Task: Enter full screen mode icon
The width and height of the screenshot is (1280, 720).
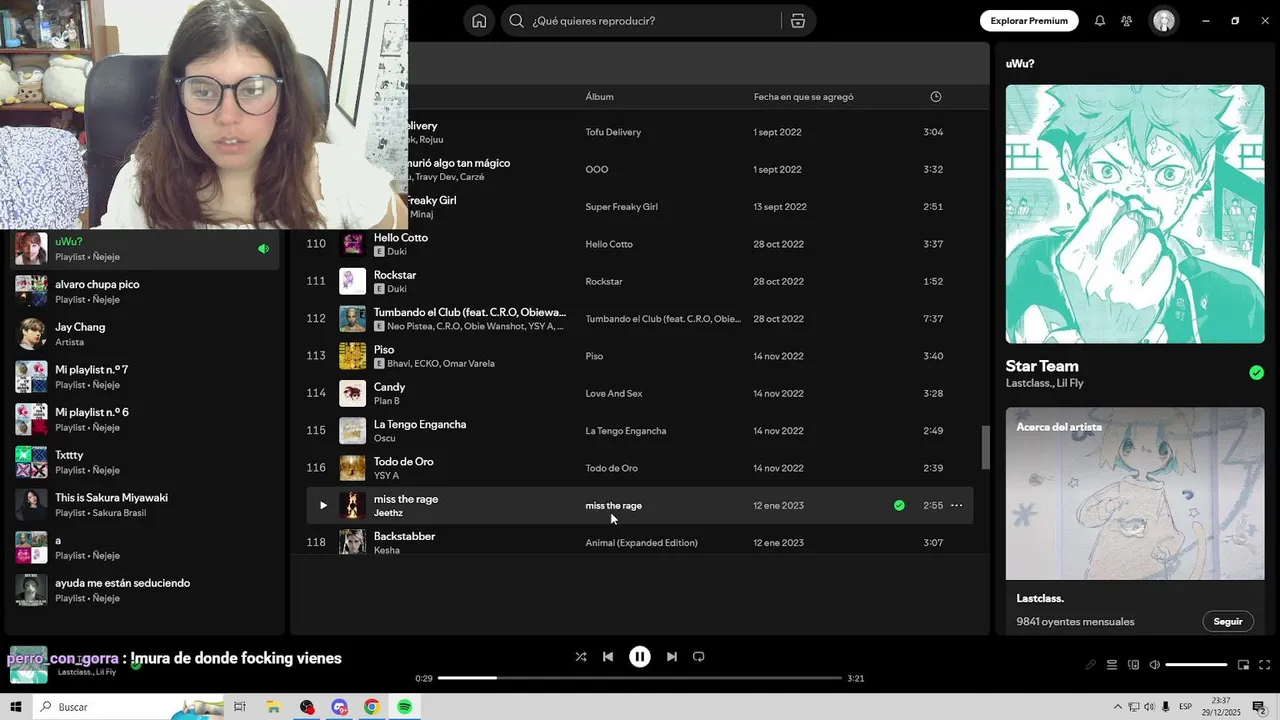Action: [x=1264, y=665]
